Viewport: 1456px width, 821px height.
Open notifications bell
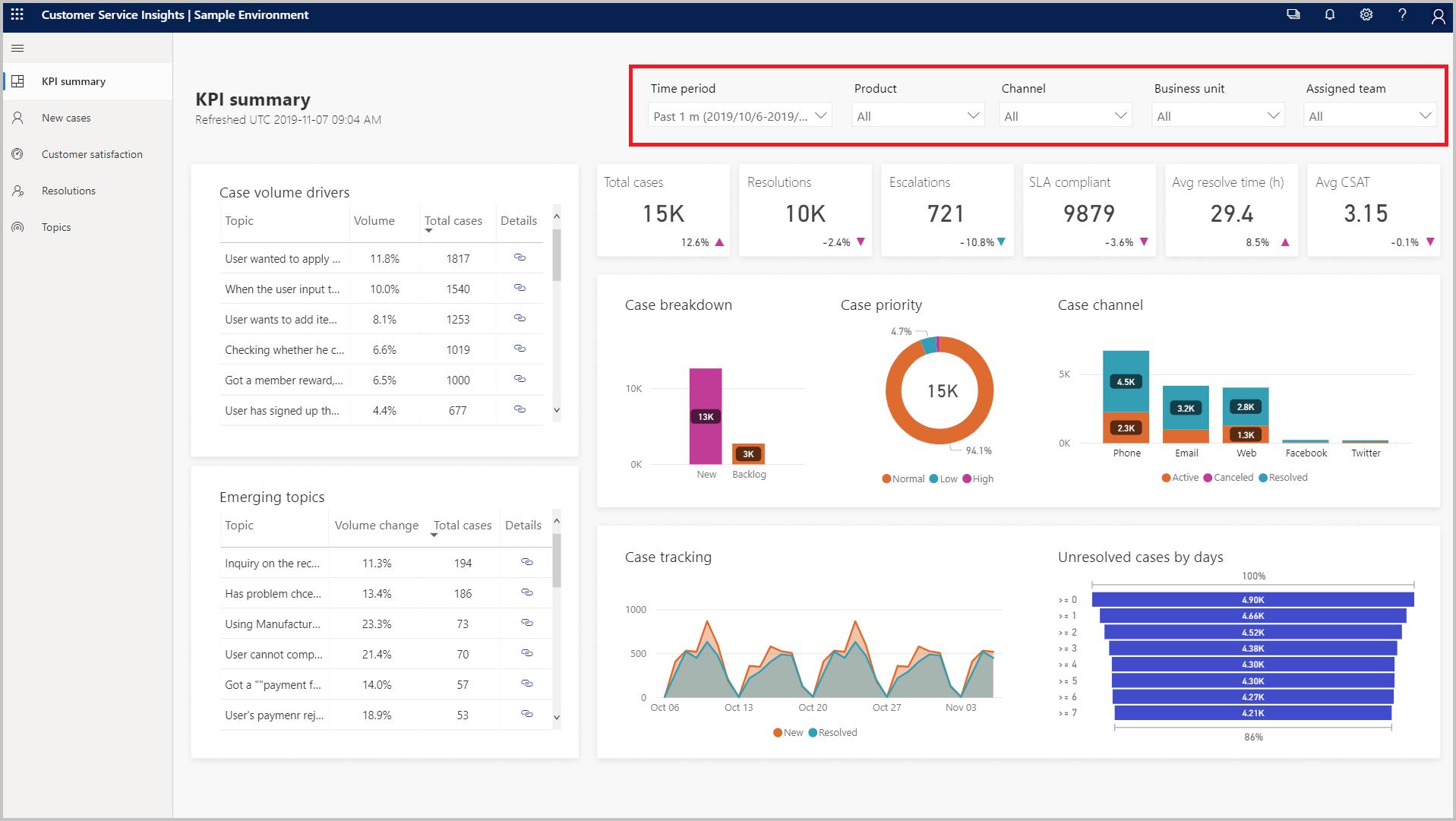tap(1329, 14)
